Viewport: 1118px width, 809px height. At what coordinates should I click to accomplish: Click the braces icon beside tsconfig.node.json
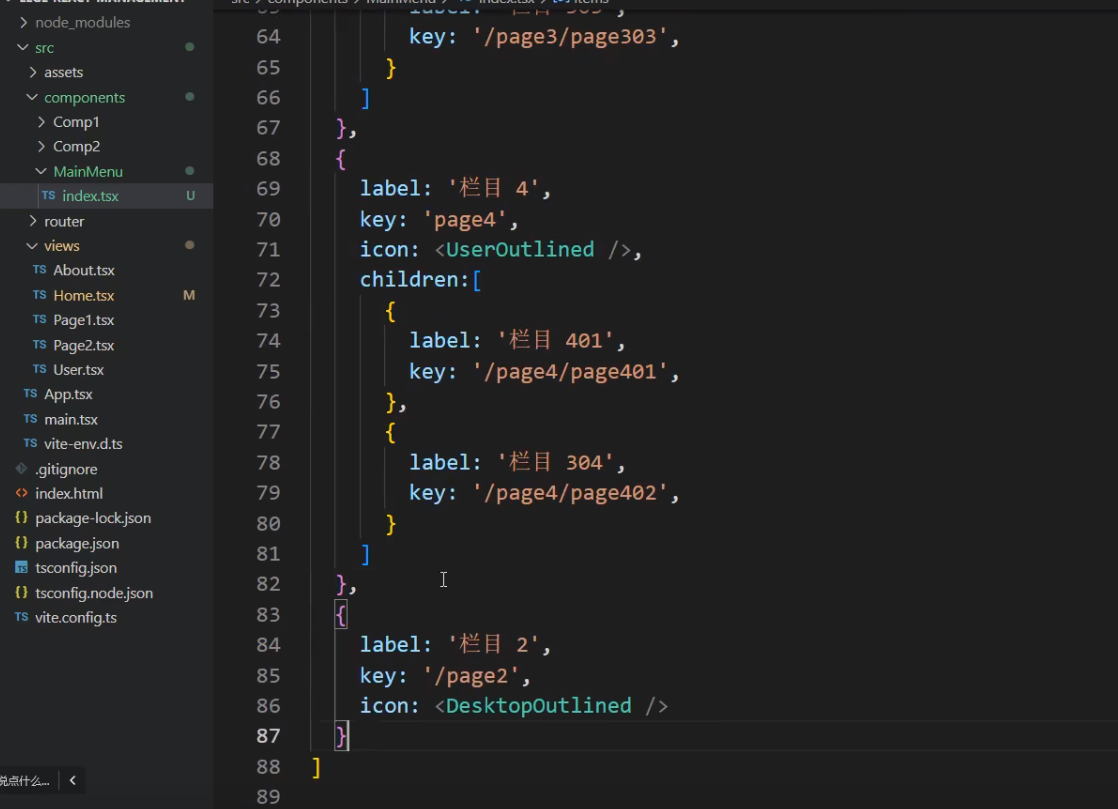pyautogui.click(x=21, y=593)
